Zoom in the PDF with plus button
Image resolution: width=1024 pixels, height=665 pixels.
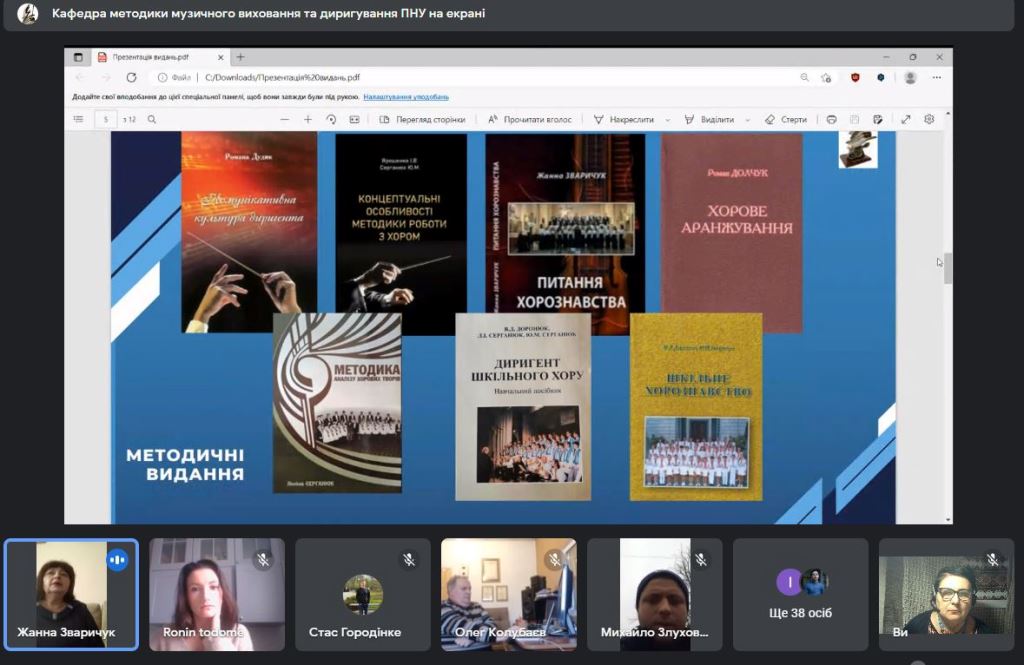[x=308, y=119]
